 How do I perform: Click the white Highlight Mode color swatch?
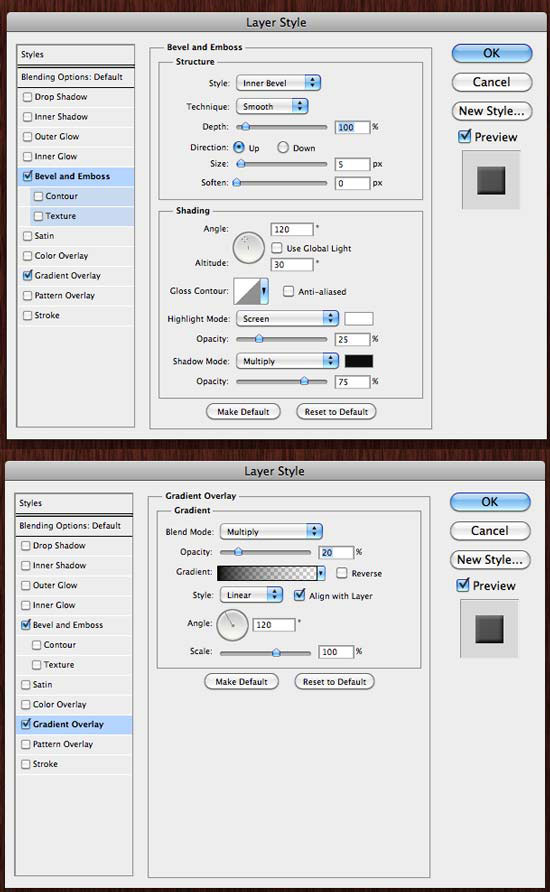pos(359,319)
